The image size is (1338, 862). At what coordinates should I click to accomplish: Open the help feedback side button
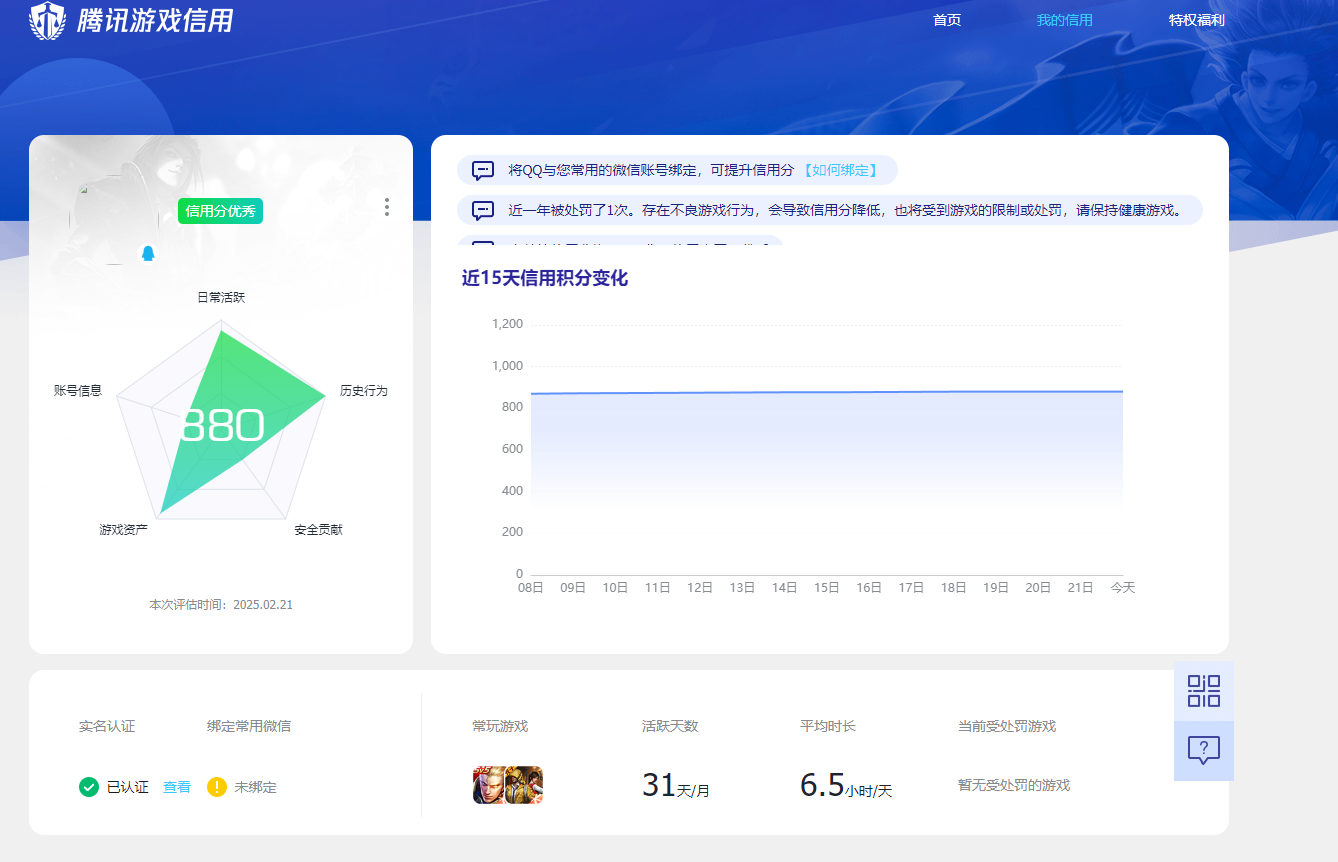tap(1204, 751)
